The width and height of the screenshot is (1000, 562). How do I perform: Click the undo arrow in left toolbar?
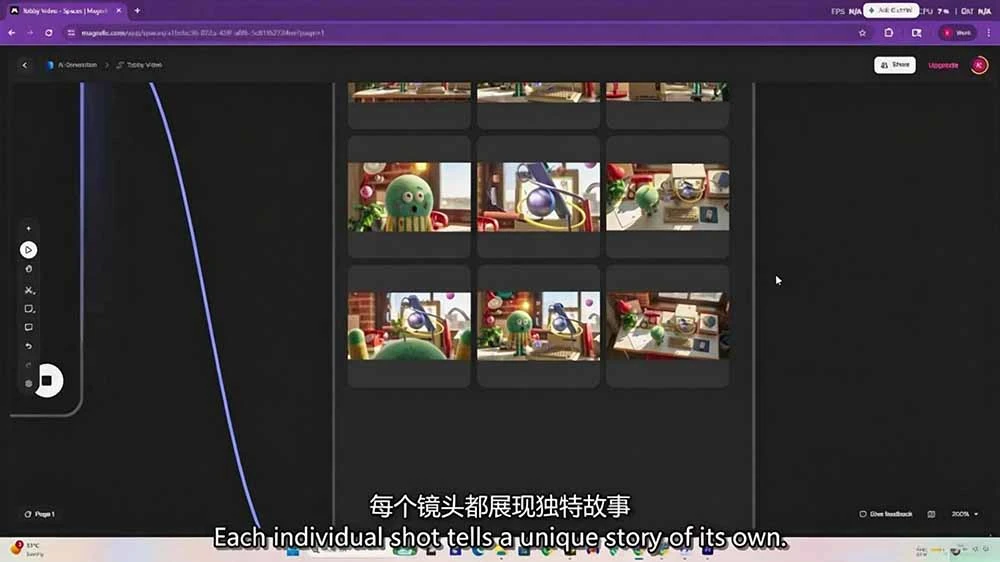pyautogui.click(x=28, y=346)
